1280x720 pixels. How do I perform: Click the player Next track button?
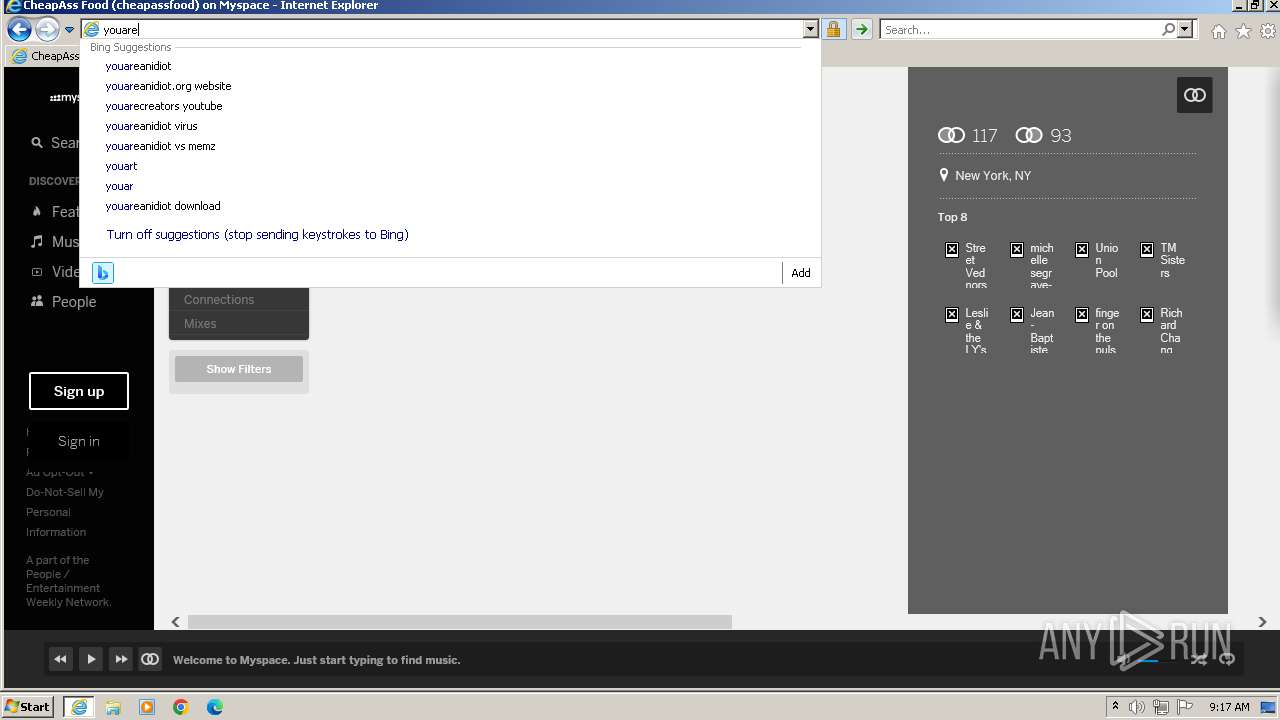pos(121,659)
